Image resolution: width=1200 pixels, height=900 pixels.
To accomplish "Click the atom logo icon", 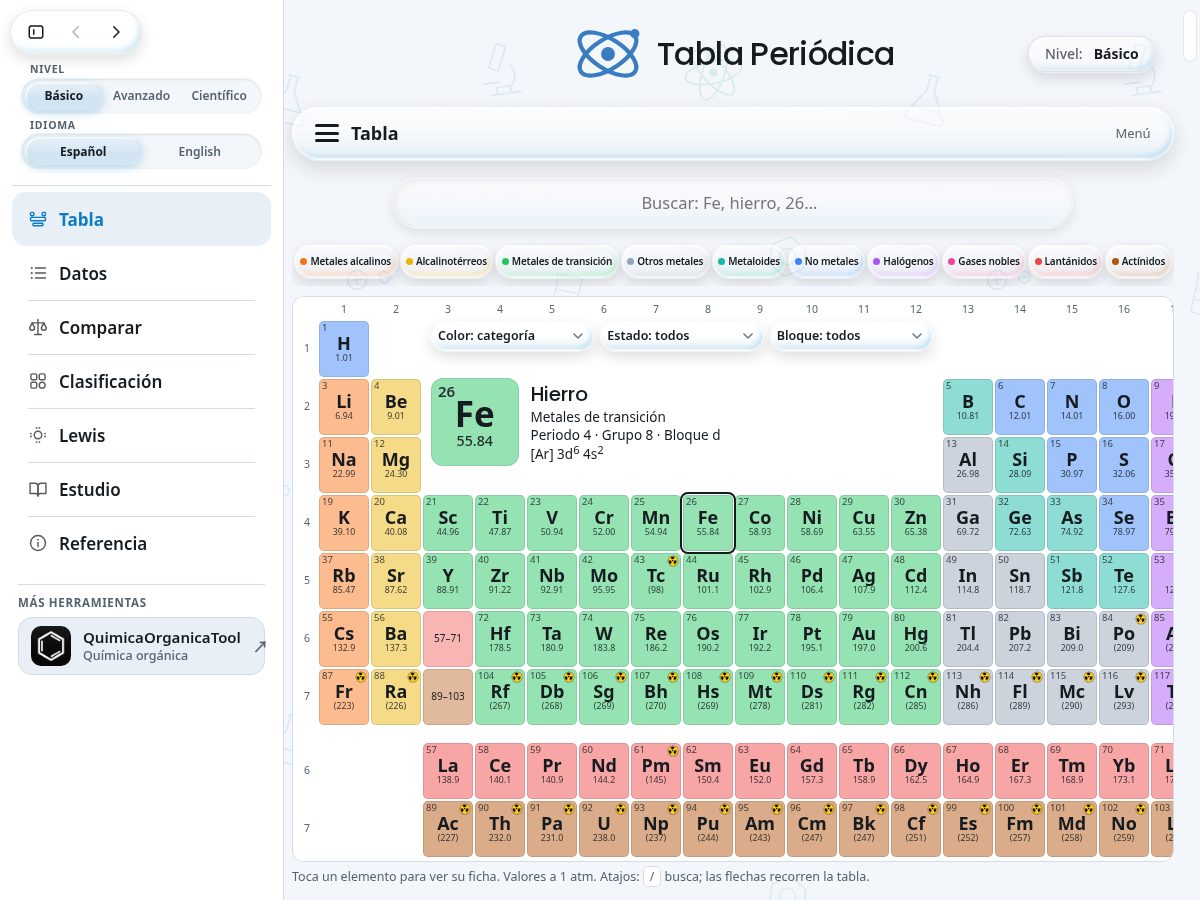I will (608, 53).
